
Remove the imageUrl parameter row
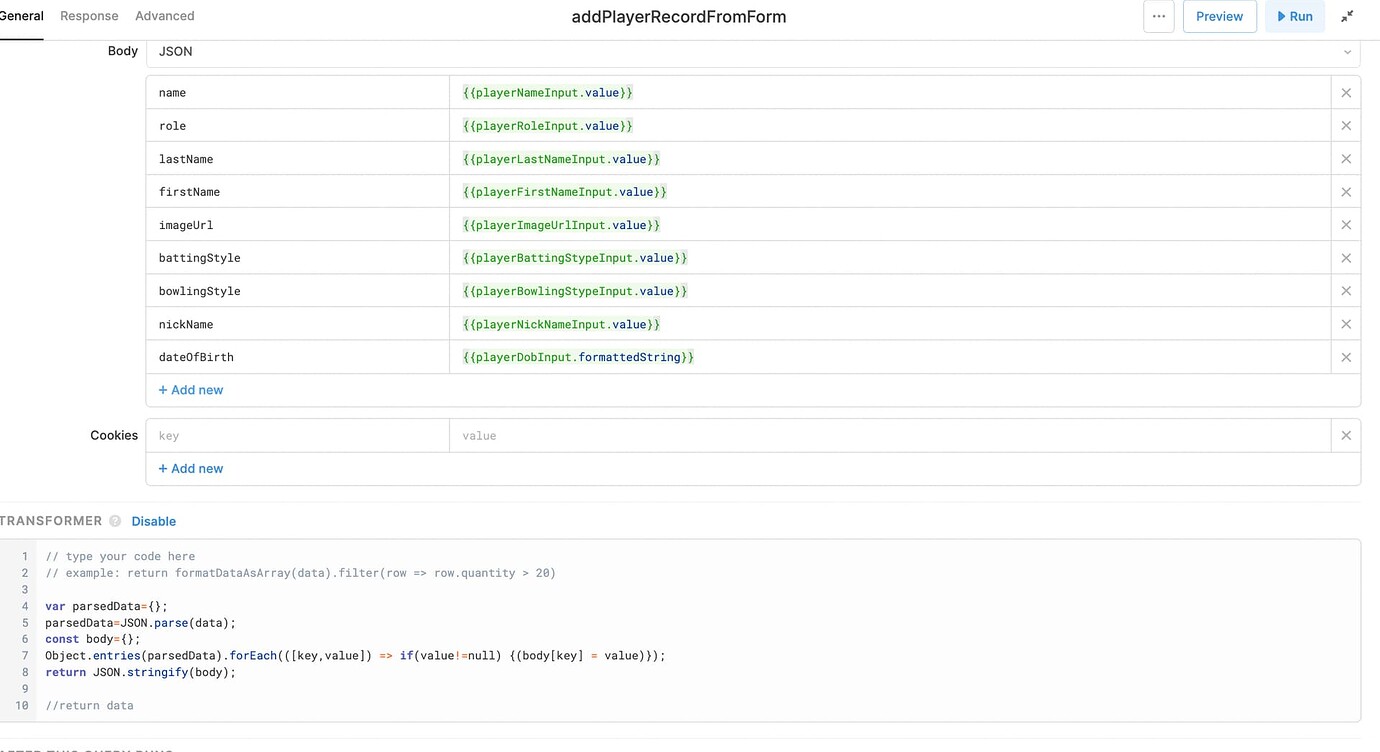point(1346,225)
